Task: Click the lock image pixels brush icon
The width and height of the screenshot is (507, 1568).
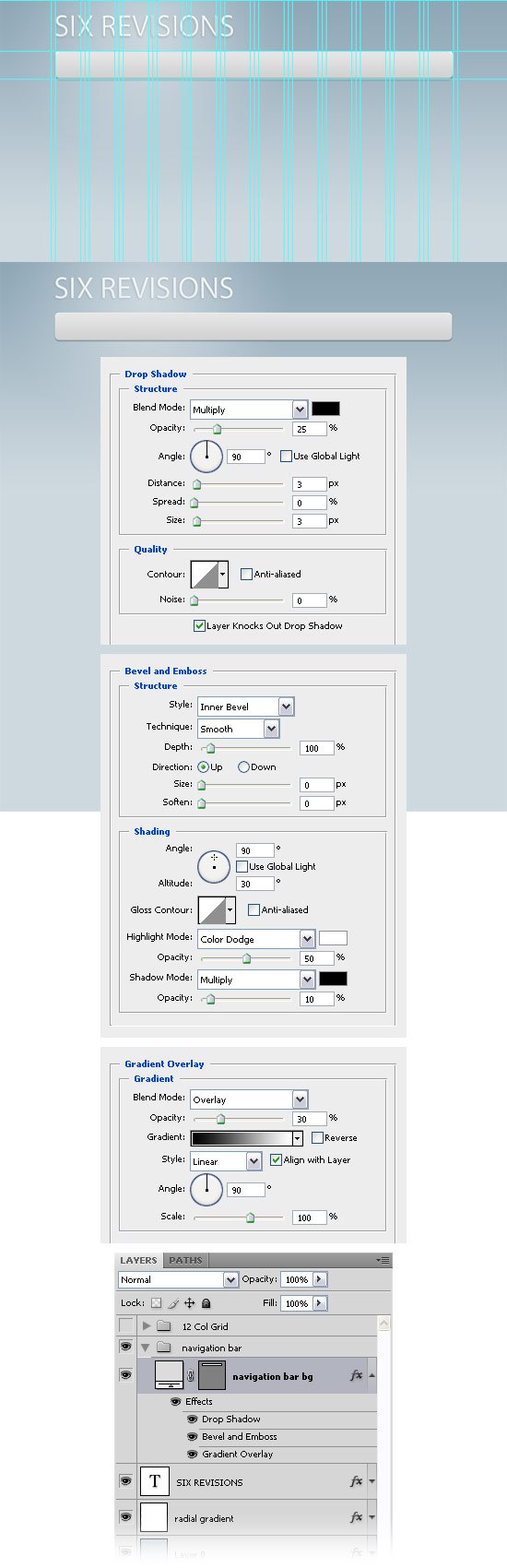Action: click(172, 1303)
